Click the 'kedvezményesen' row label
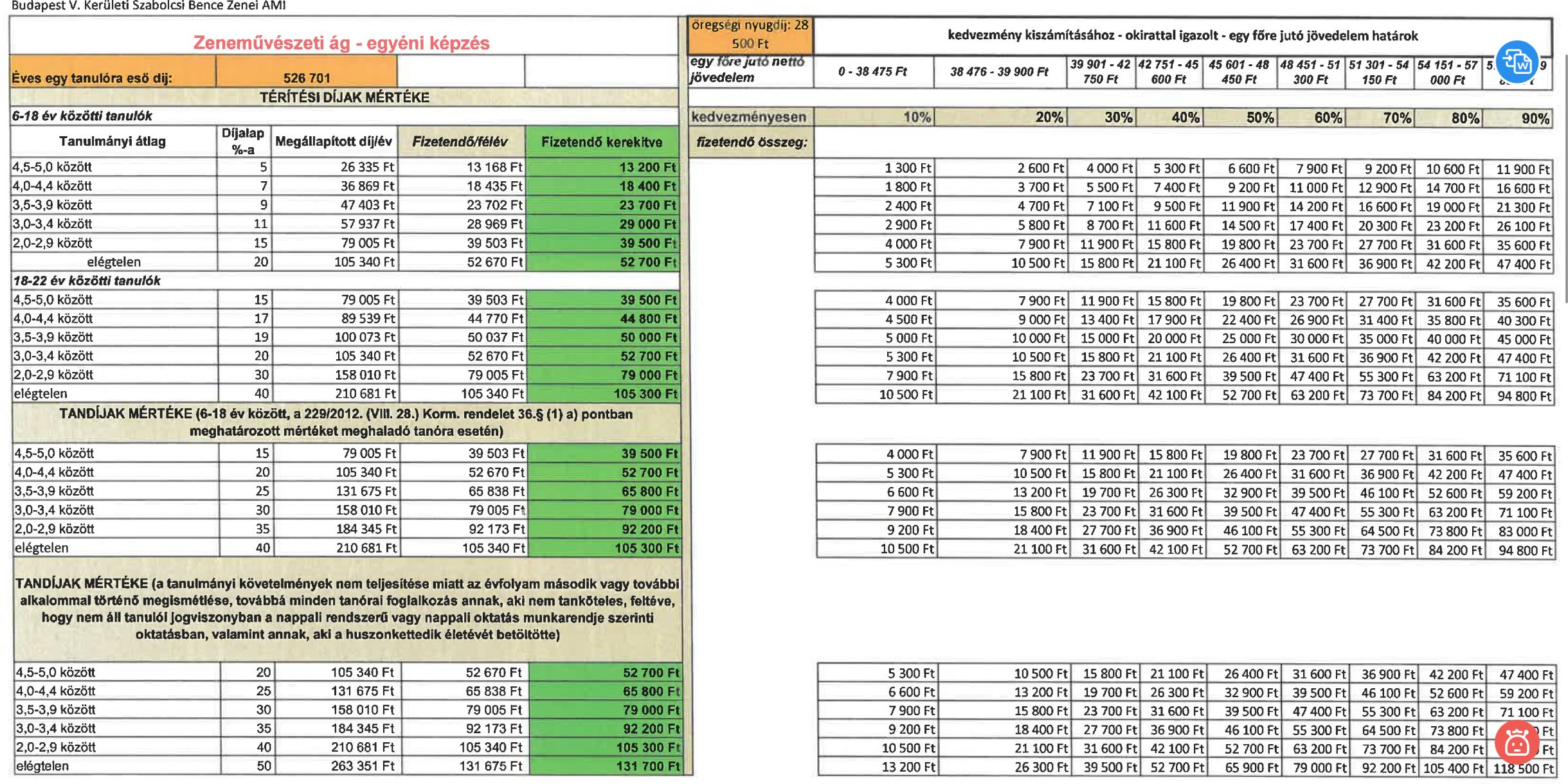The width and height of the screenshot is (1568, 784). (748, 118)
